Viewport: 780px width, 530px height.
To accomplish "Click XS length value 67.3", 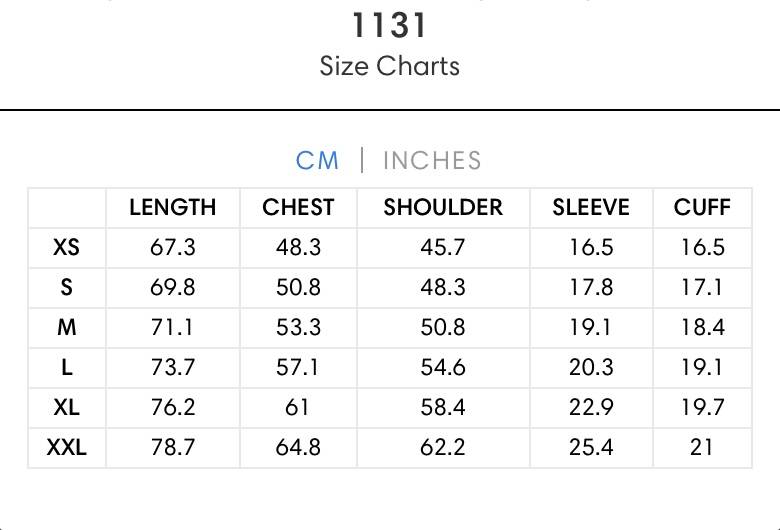I will (173, 247).
